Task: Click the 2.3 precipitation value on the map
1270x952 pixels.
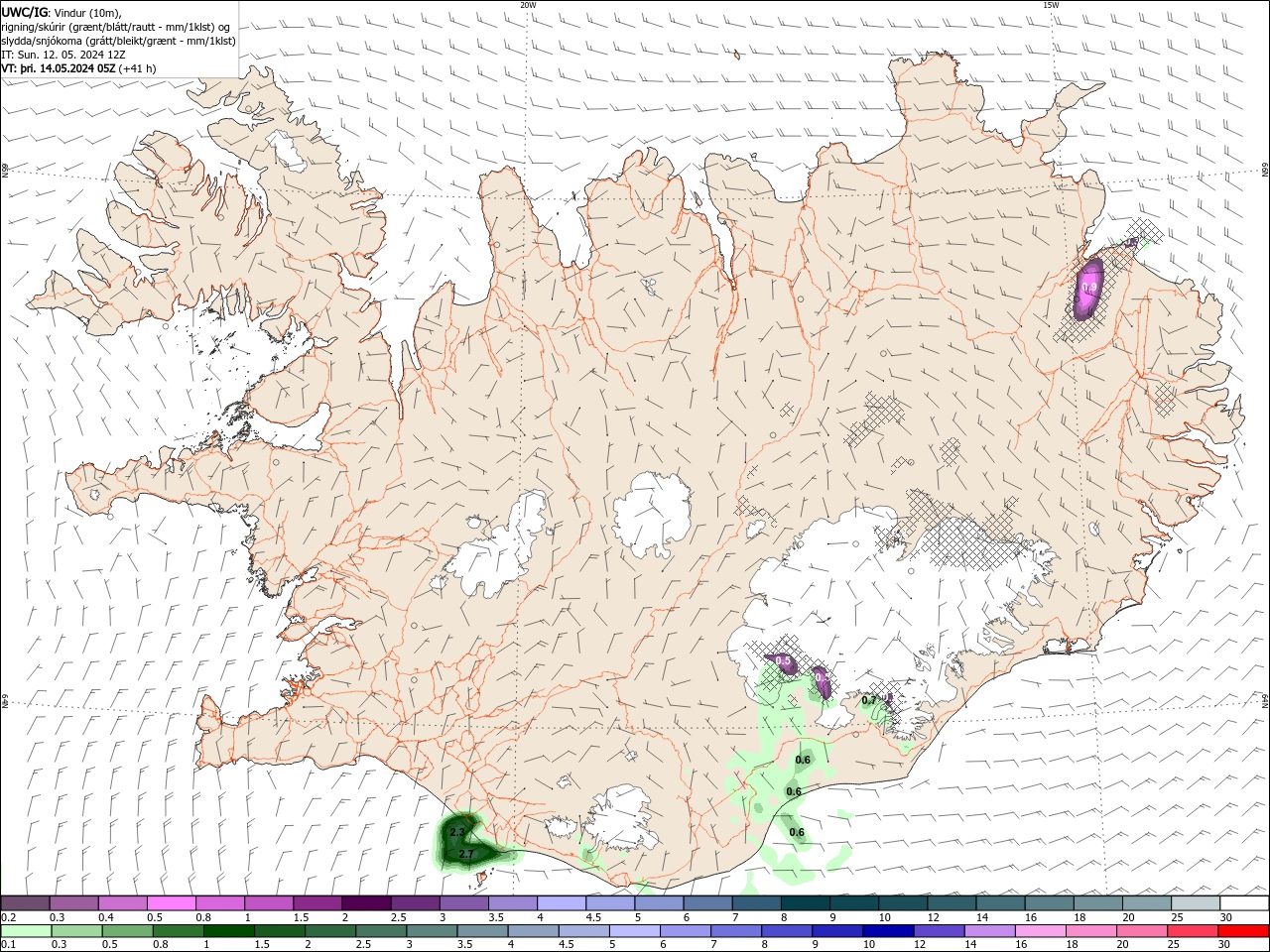Action: pyautogui.click(x=457, y=832)
